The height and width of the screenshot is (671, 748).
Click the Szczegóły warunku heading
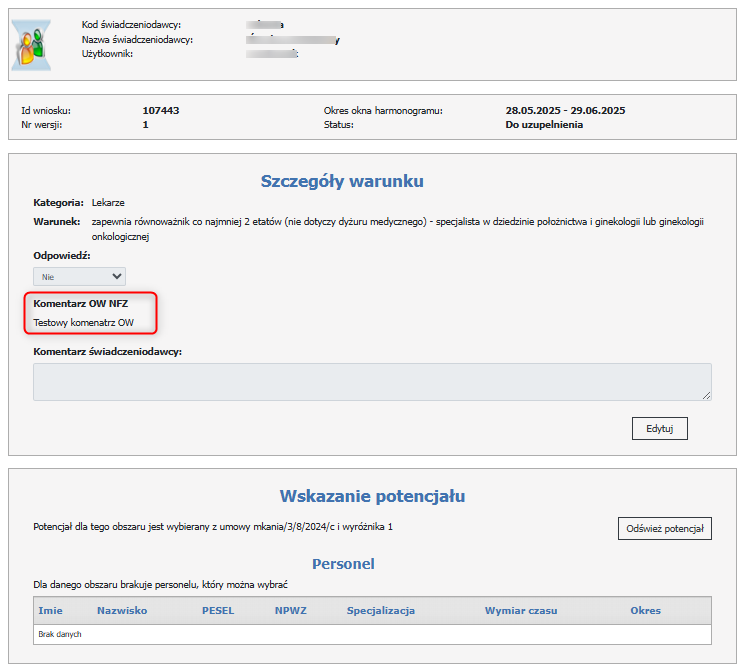point(342,181)
